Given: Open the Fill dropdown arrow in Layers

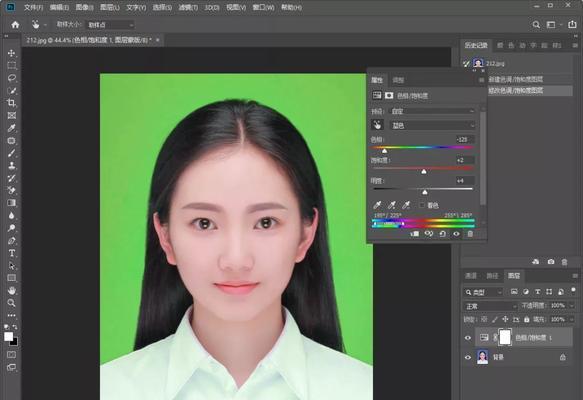Looking at the screenshot, I should pyautogui.click(x=571, y=319).
